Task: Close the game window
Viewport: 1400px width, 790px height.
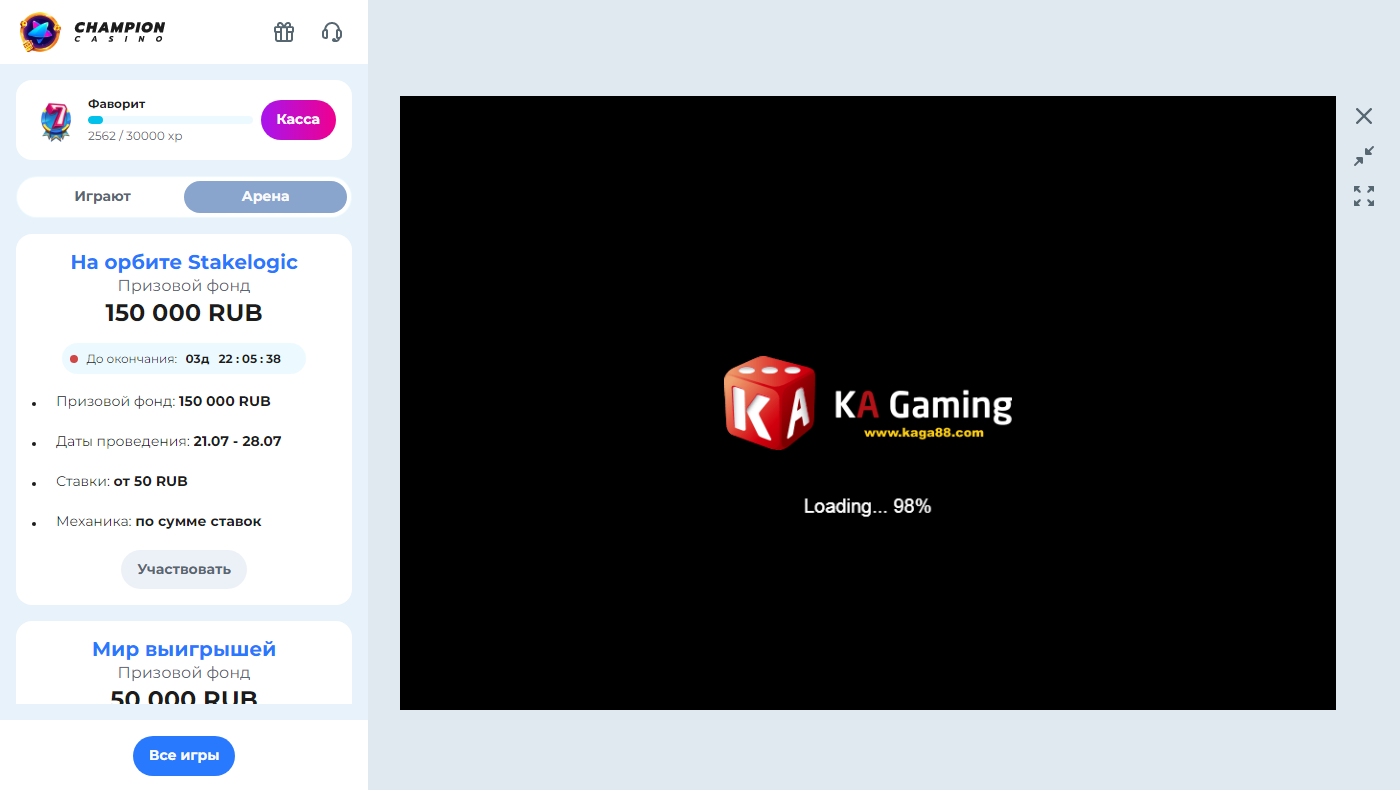Action: coord(1364,116)
